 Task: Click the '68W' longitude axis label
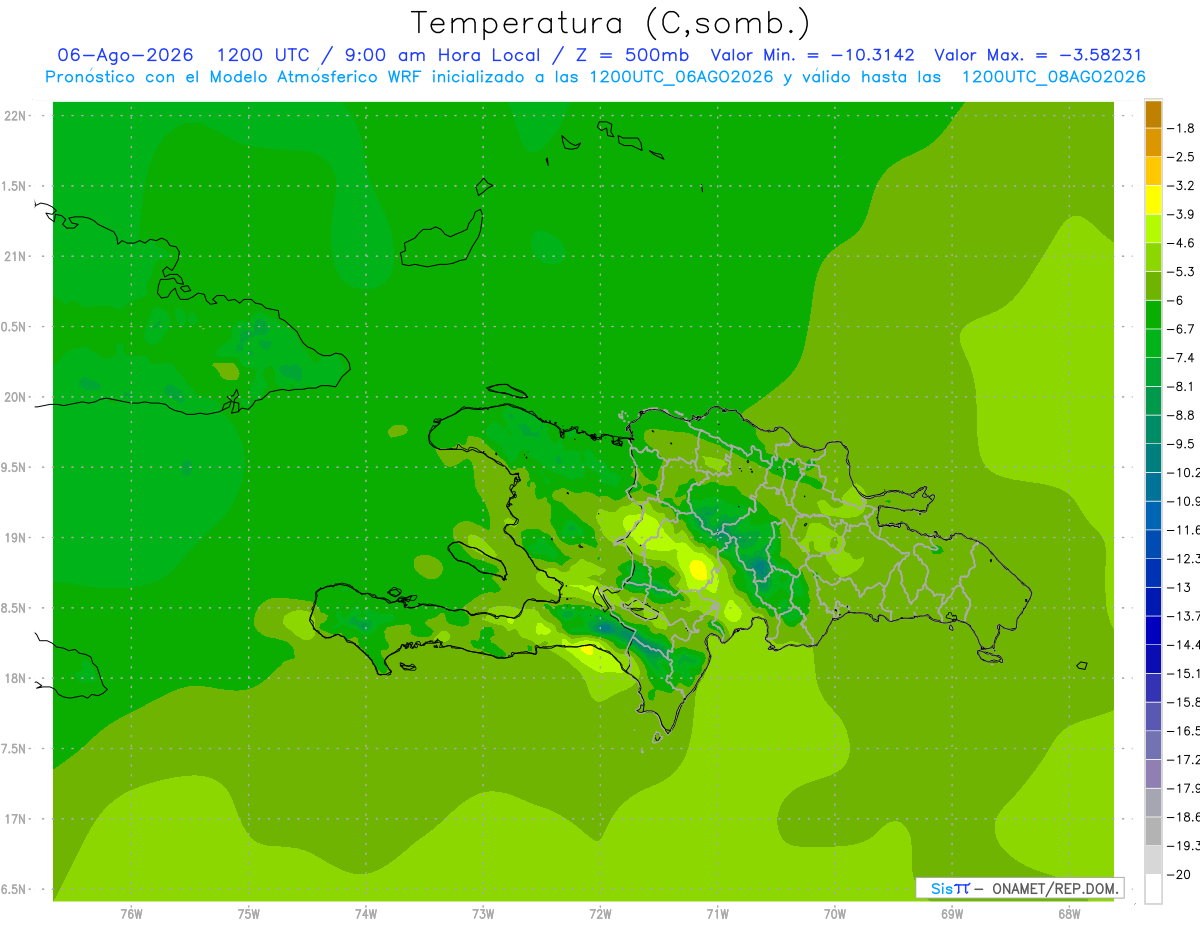[1069, 914]
